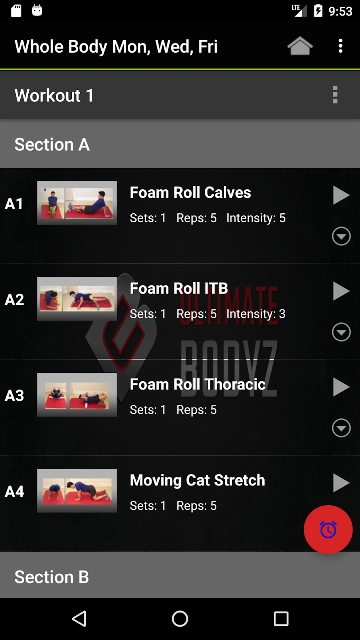Tap the Android back navigation button
Screen dimensions: 360x640
pos(79,619)
